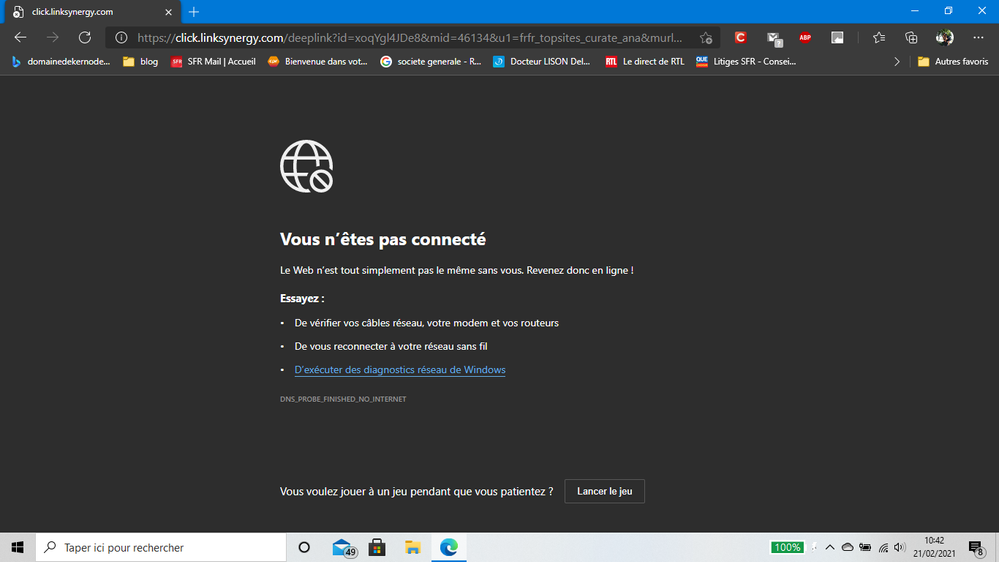The height and width of the screenshot is (562, 999).
Task: Click the page refresh button
Action: 85,37
